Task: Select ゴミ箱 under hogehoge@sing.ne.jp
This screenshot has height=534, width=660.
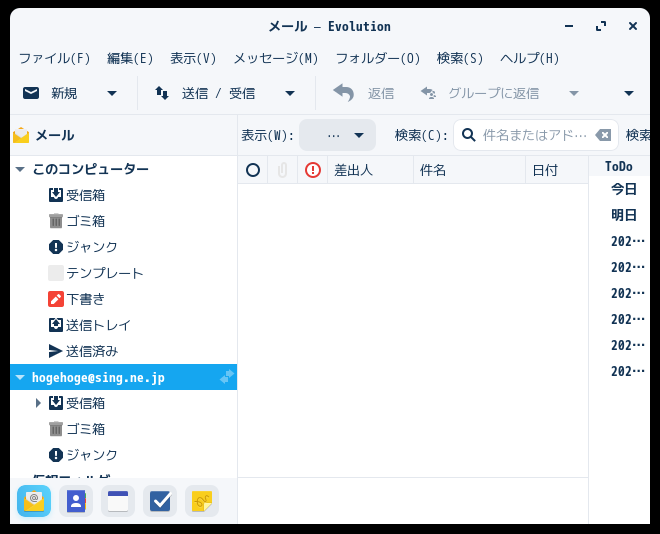Action: pyautogui.click(x=123, y=429)
